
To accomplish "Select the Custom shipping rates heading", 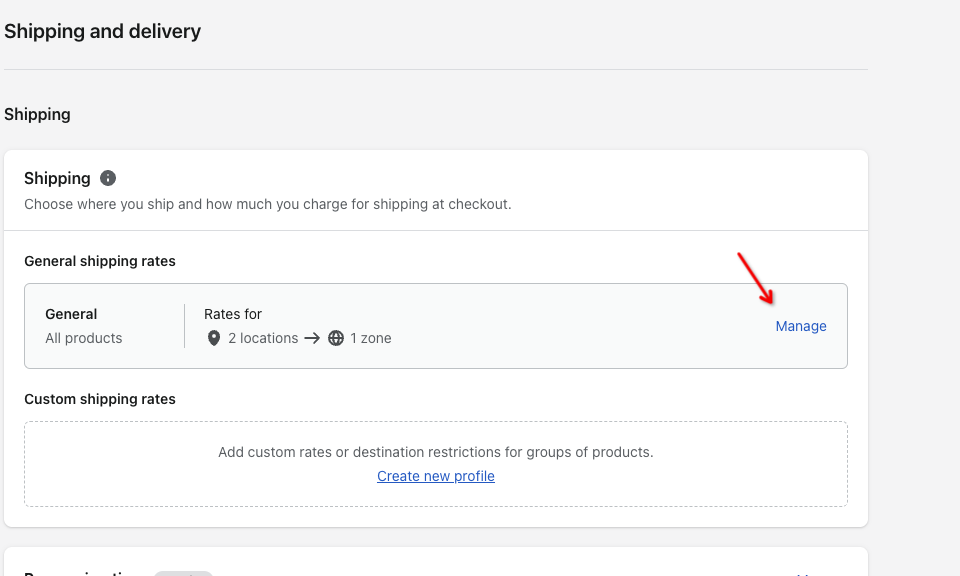I will 100,399.
